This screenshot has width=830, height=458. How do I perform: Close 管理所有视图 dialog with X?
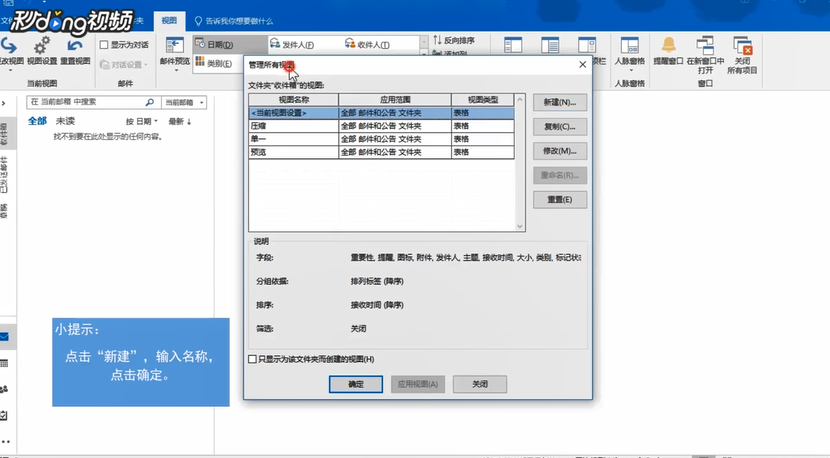coord(582,65)
